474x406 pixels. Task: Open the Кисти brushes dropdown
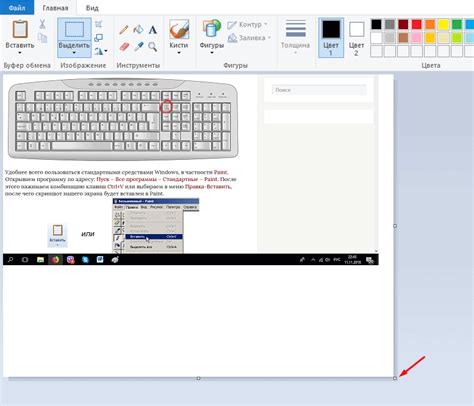tap(179, 53)
